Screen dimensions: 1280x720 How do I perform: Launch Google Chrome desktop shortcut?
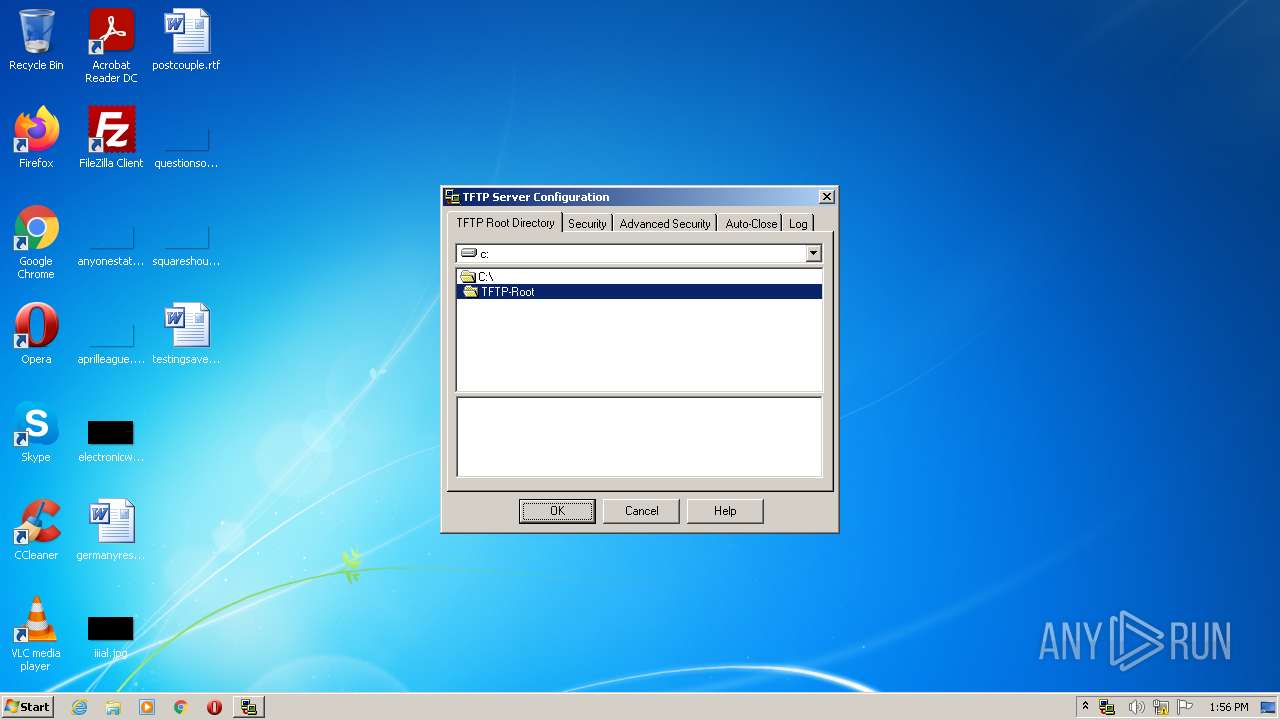(x=36, y=242)
